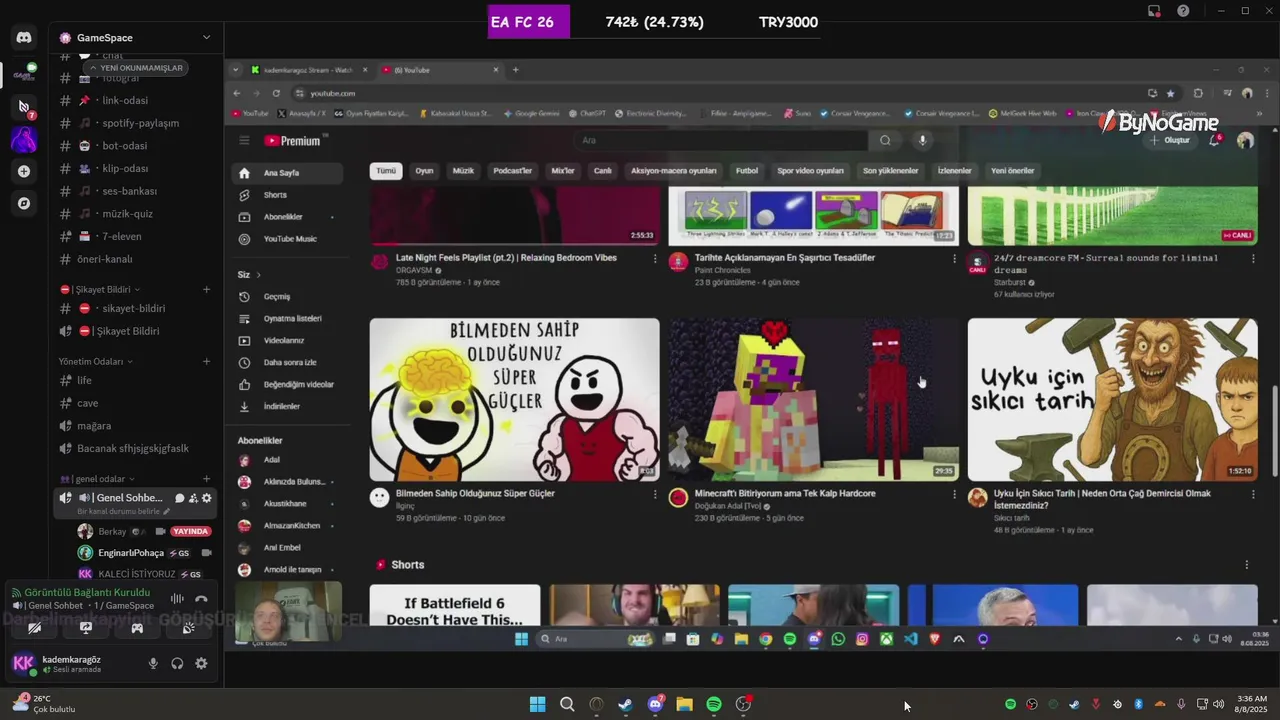Open the sikayet-bildiri text channel
The height and width of the screenshot is (720, 1280).
coord(134,308)
